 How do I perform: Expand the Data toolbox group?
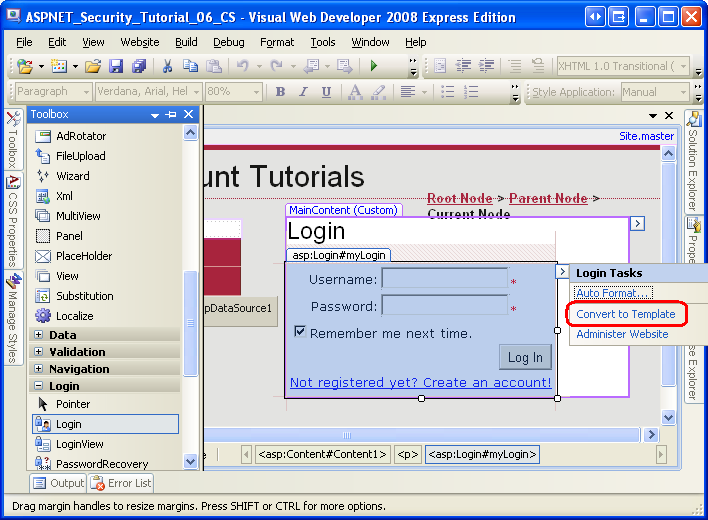[39, 335]
